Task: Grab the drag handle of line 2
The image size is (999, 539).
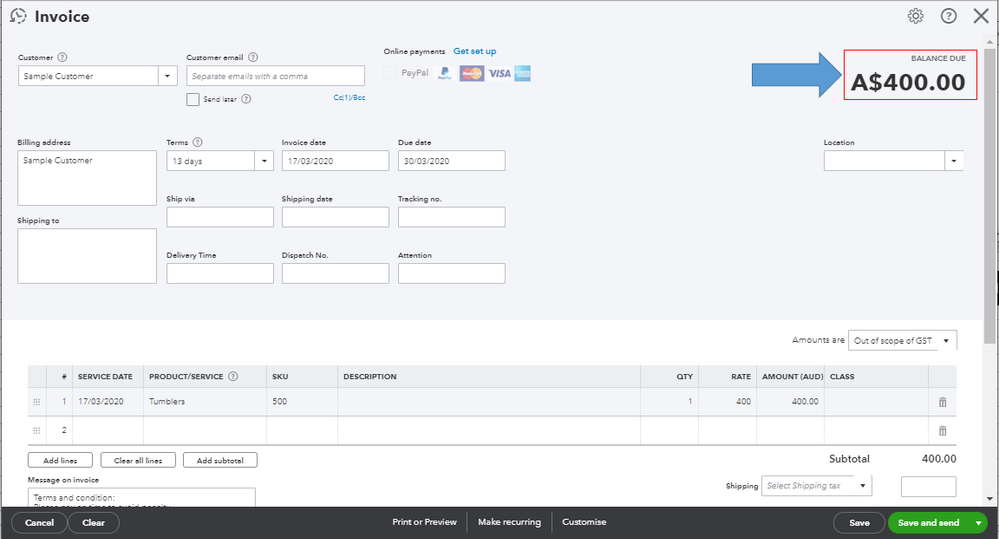Action: [x=36, y=431]
